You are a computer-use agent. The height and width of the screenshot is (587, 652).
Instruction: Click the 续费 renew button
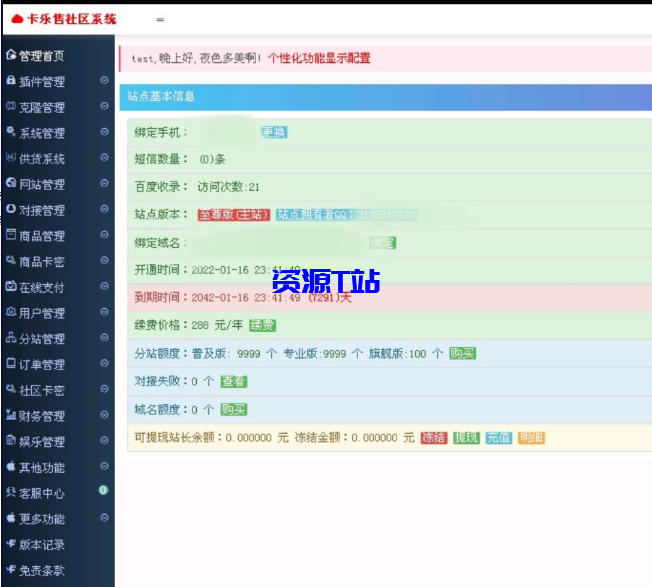coord(262,325)
